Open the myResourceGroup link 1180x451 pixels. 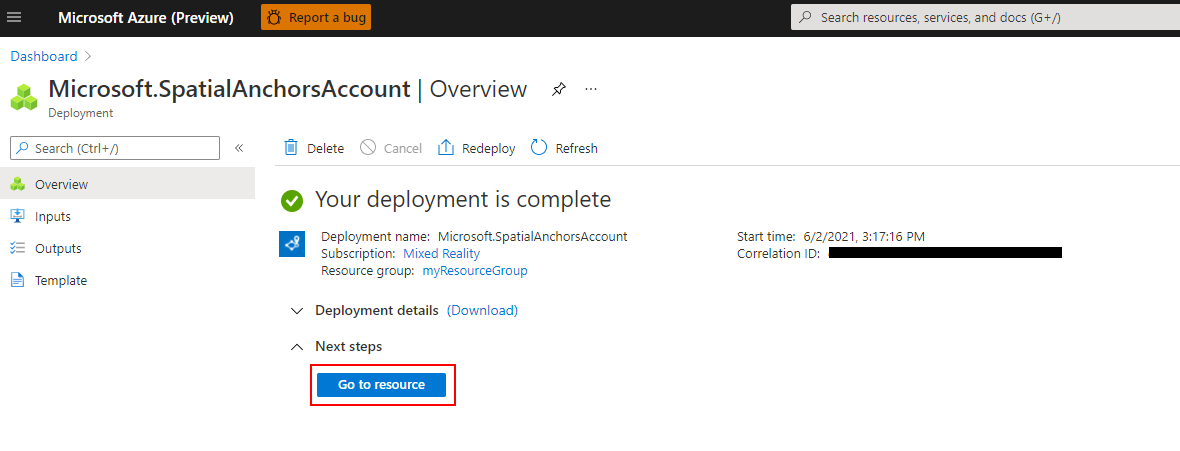click(475, 271)
